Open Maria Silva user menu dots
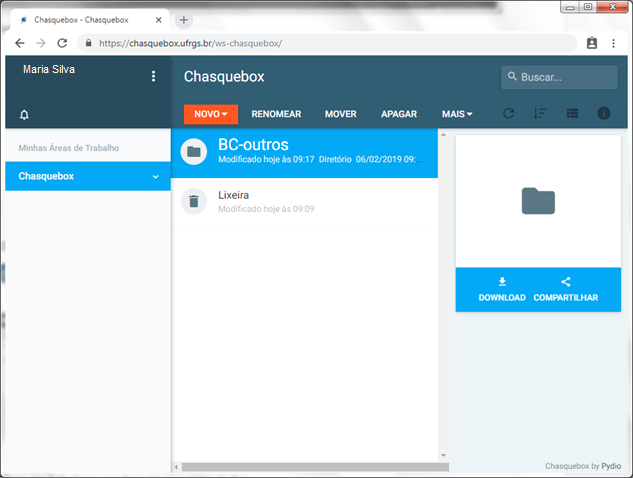The width and height of the screenshot is (633, 478). 153,76
